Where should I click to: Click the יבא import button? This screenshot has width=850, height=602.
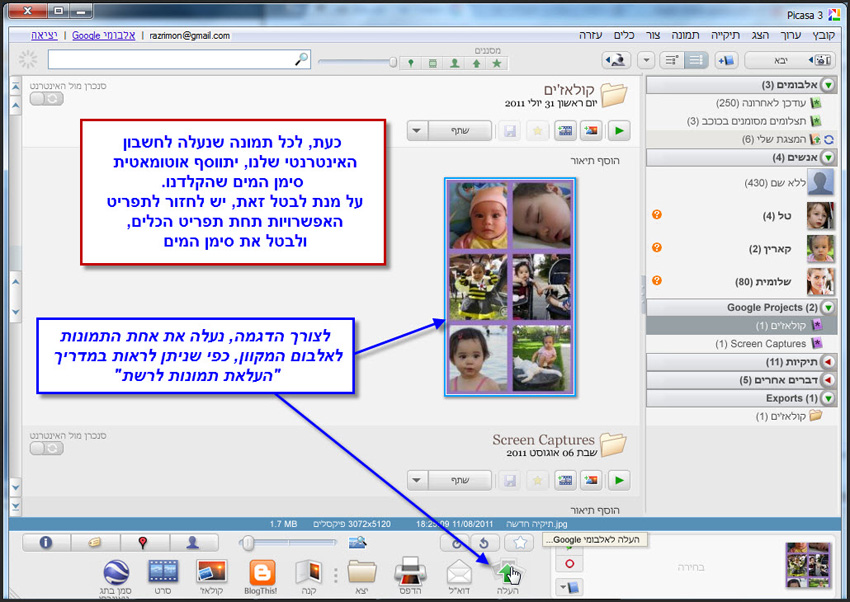point(790,60)
